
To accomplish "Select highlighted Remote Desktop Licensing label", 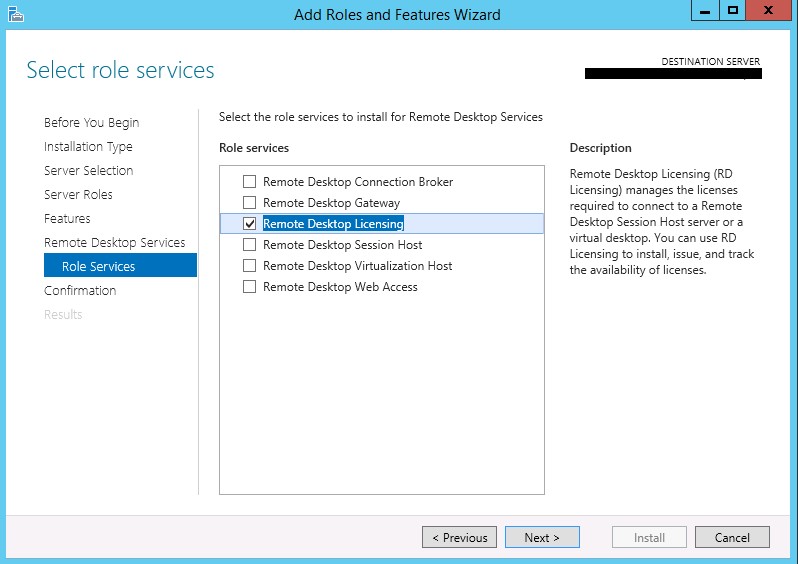I will 333,223.
